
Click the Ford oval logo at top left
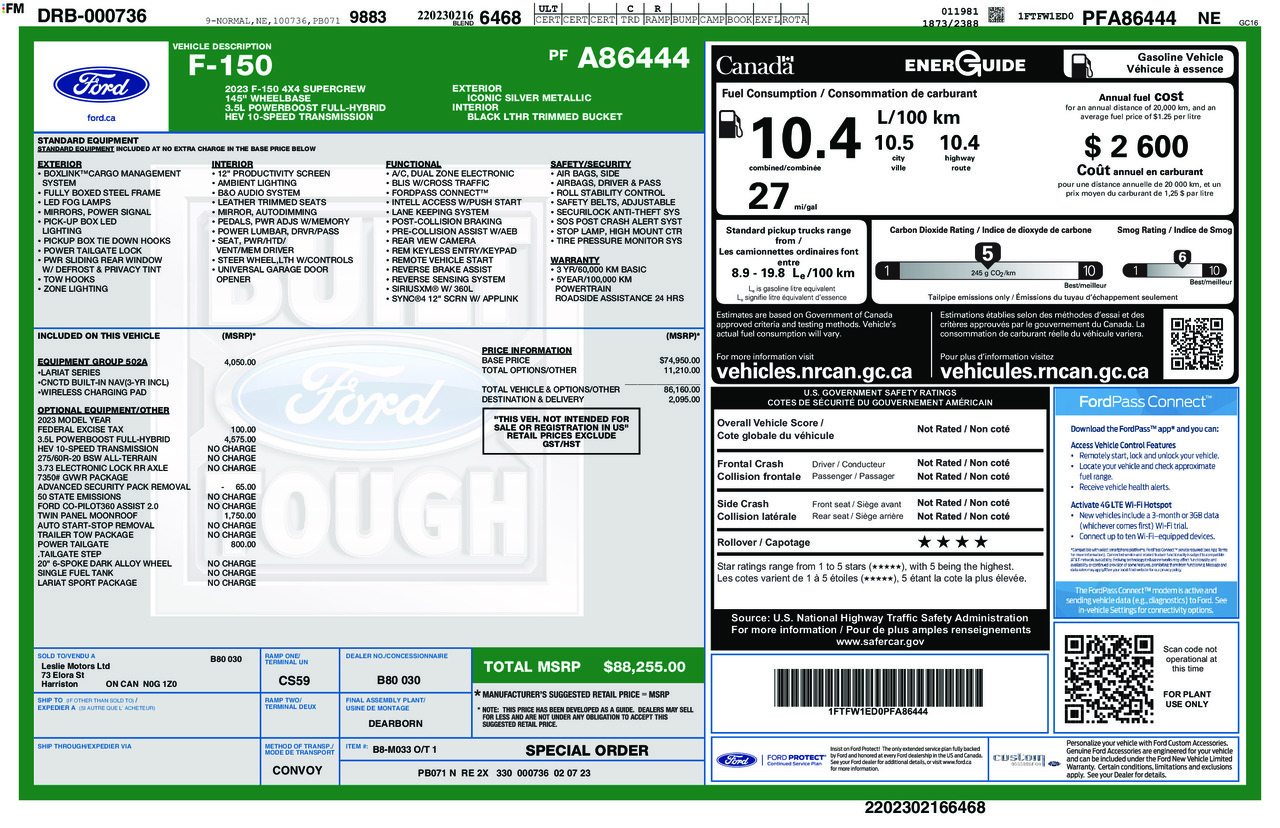[x=101, y=85]
